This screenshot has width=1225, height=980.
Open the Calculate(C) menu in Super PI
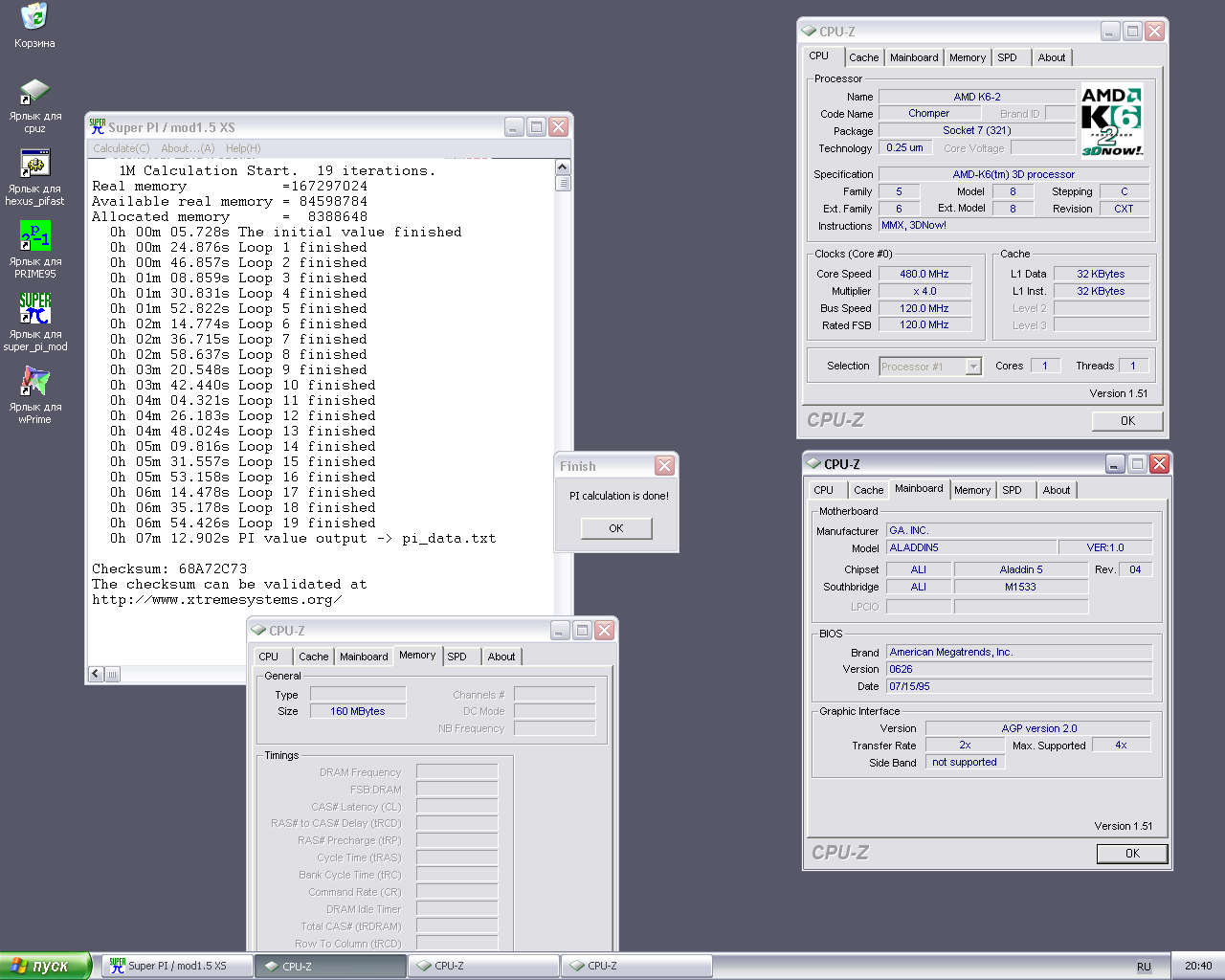(x=122, y=148)
